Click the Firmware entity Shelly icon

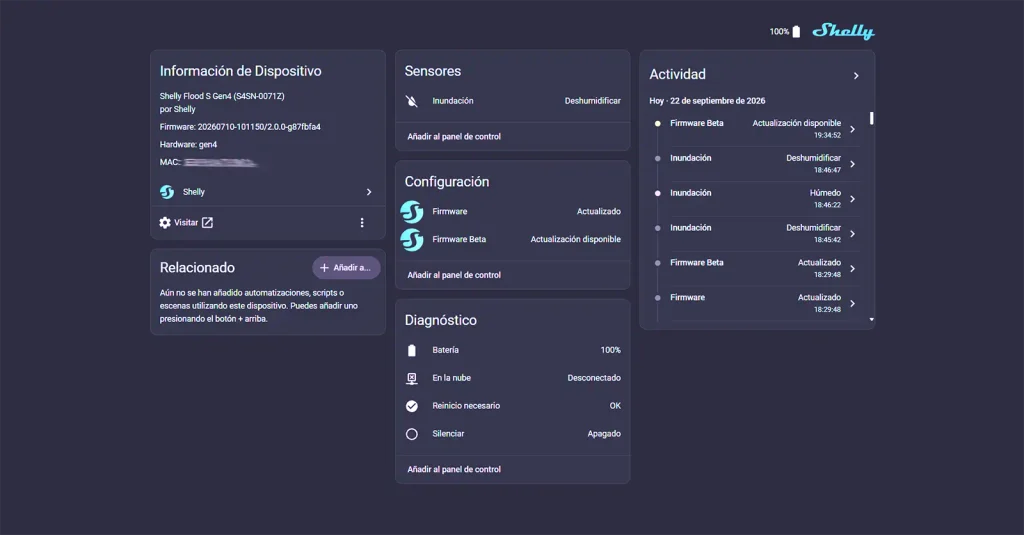pyautogui.click(x=411, y=212)
